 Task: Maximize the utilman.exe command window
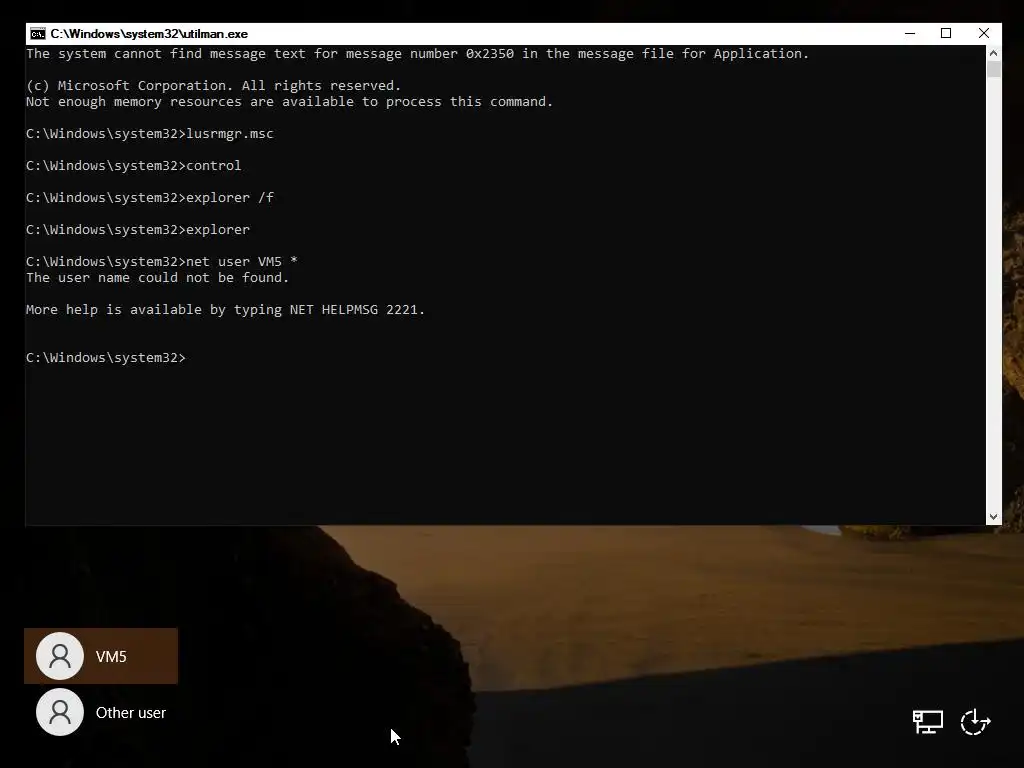(x=946, y=33)
